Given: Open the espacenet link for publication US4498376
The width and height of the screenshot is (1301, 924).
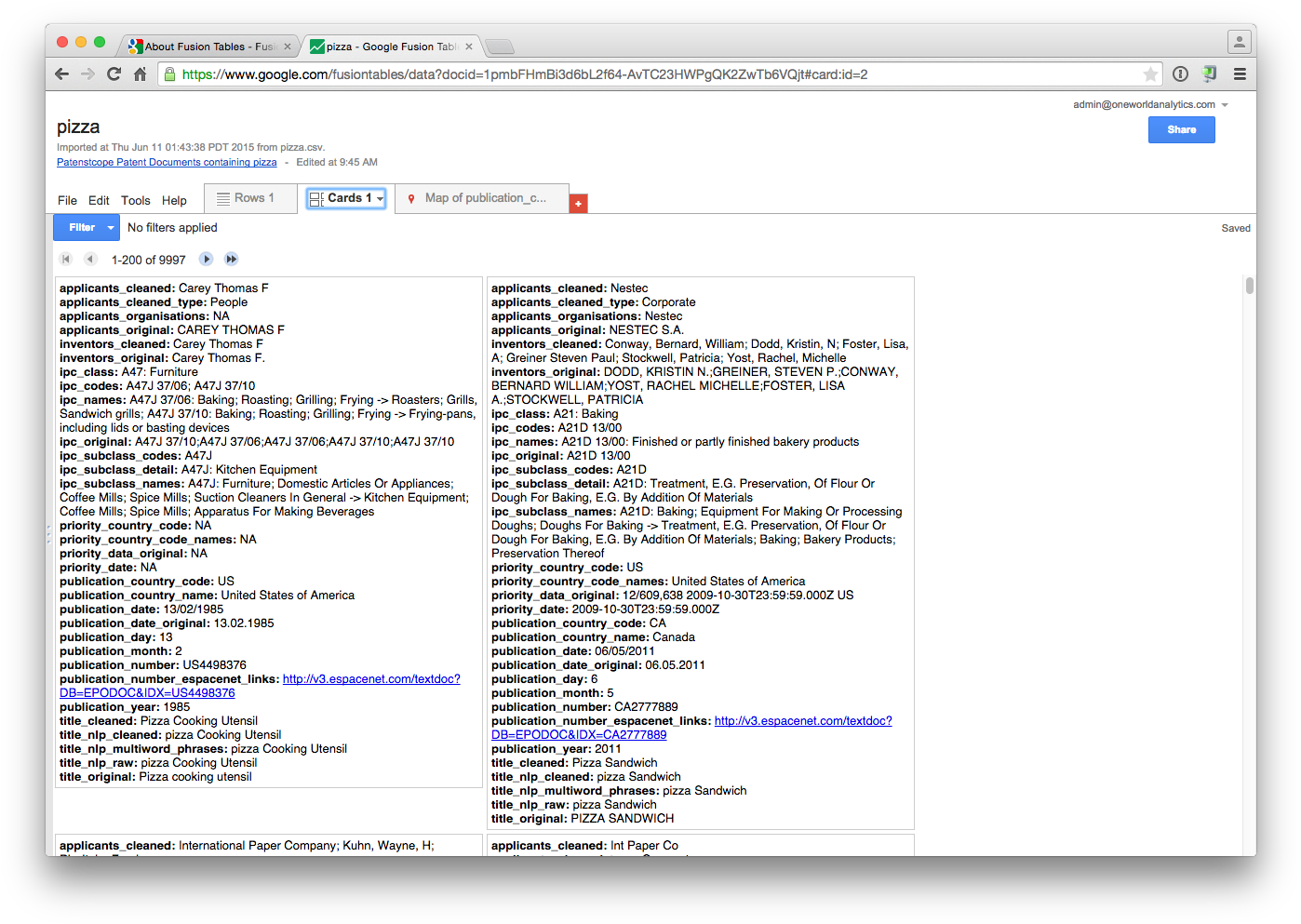Looking at the screenshot, I should click(371, 678).
